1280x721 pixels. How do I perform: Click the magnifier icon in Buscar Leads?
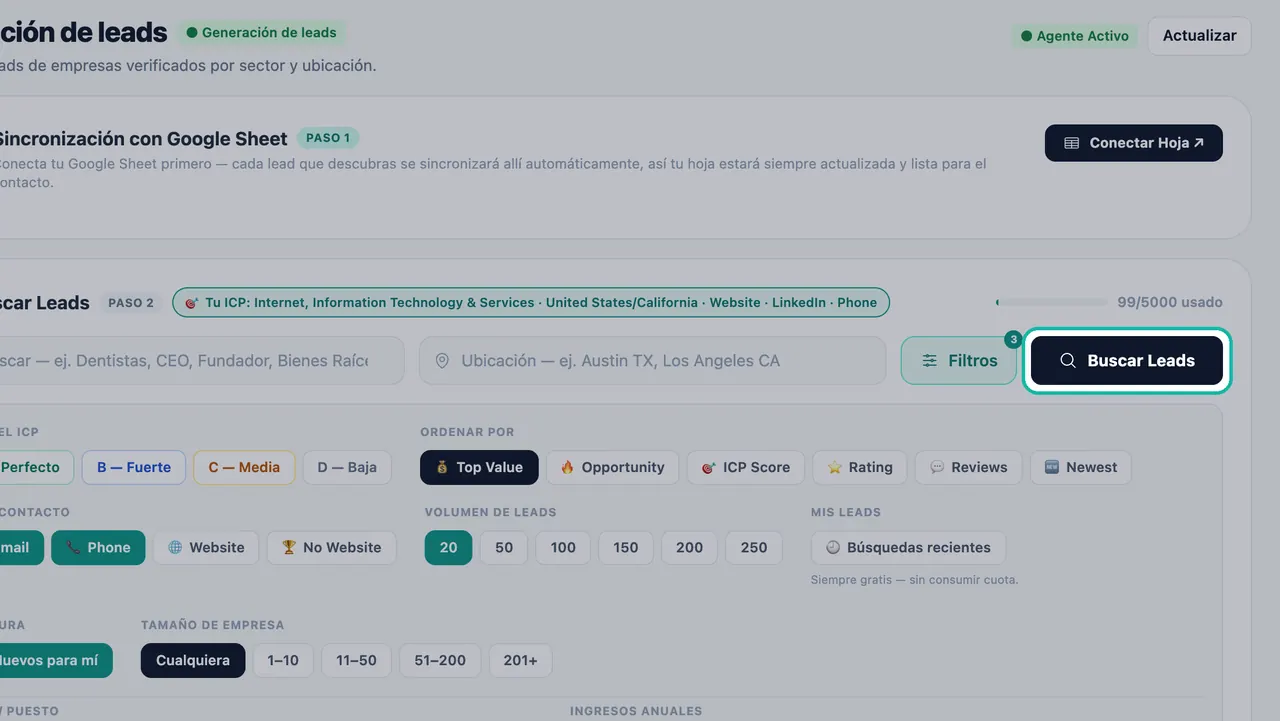(1068, 361)
